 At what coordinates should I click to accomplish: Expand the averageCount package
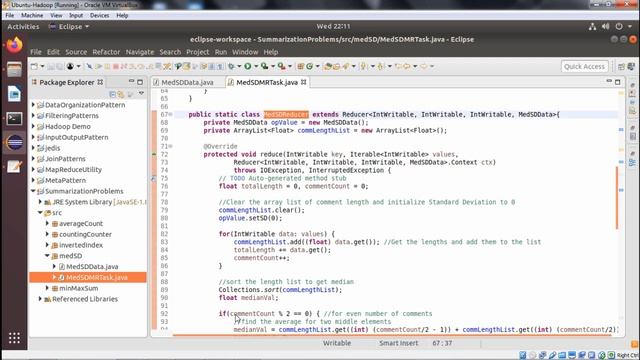pos(47,223)
